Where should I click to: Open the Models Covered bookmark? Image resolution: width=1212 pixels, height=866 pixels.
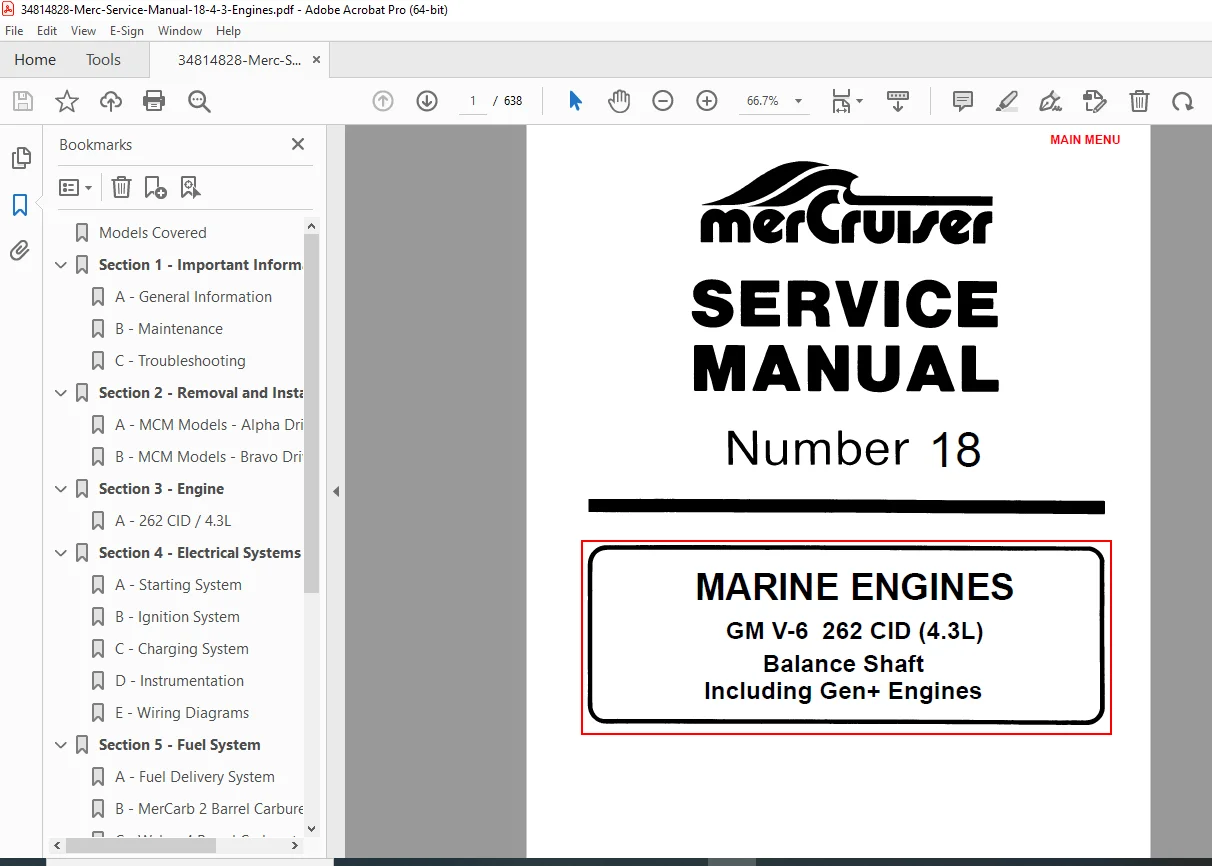pos(152,233)
